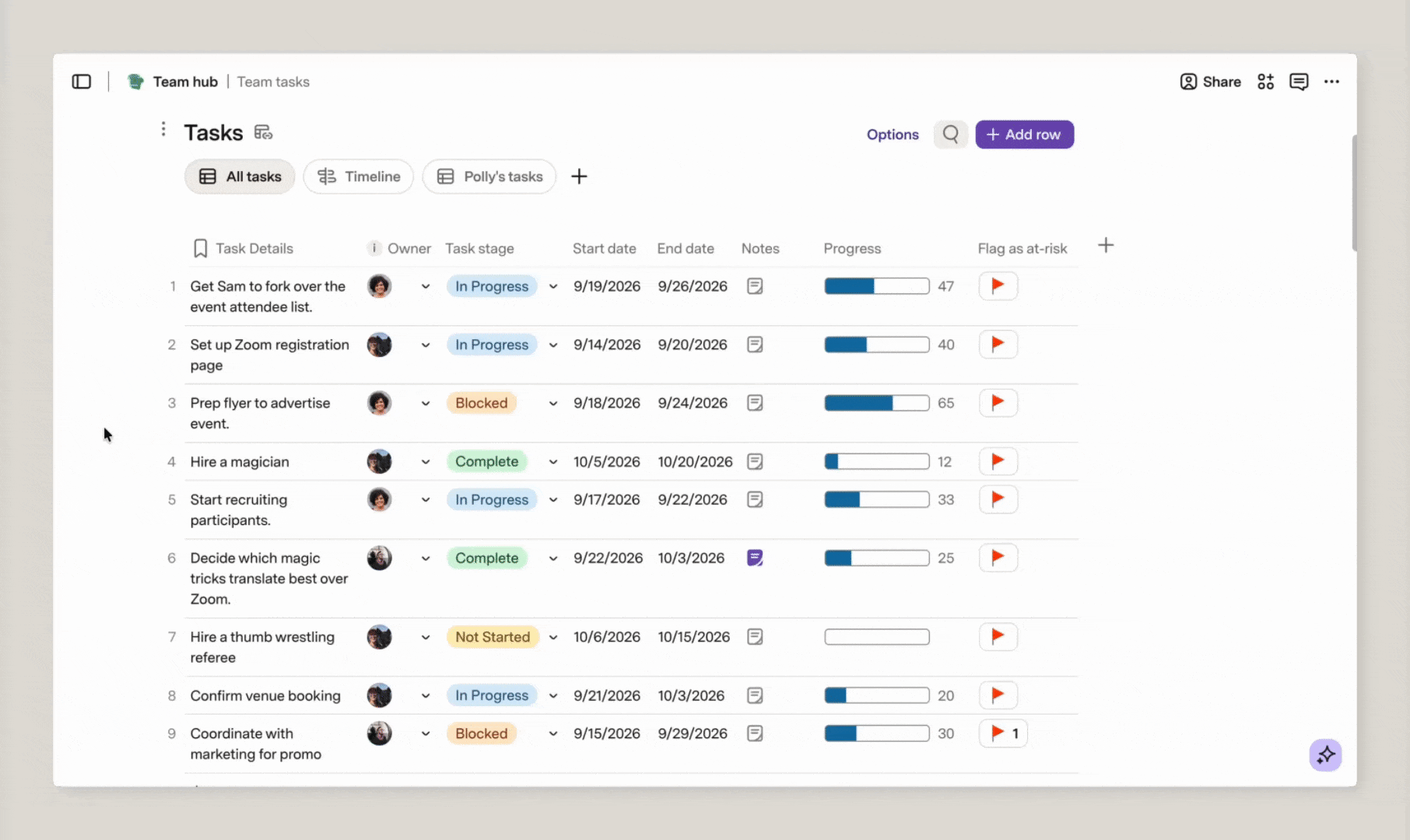Click the table link icon next to Tasks

[264, 133]
